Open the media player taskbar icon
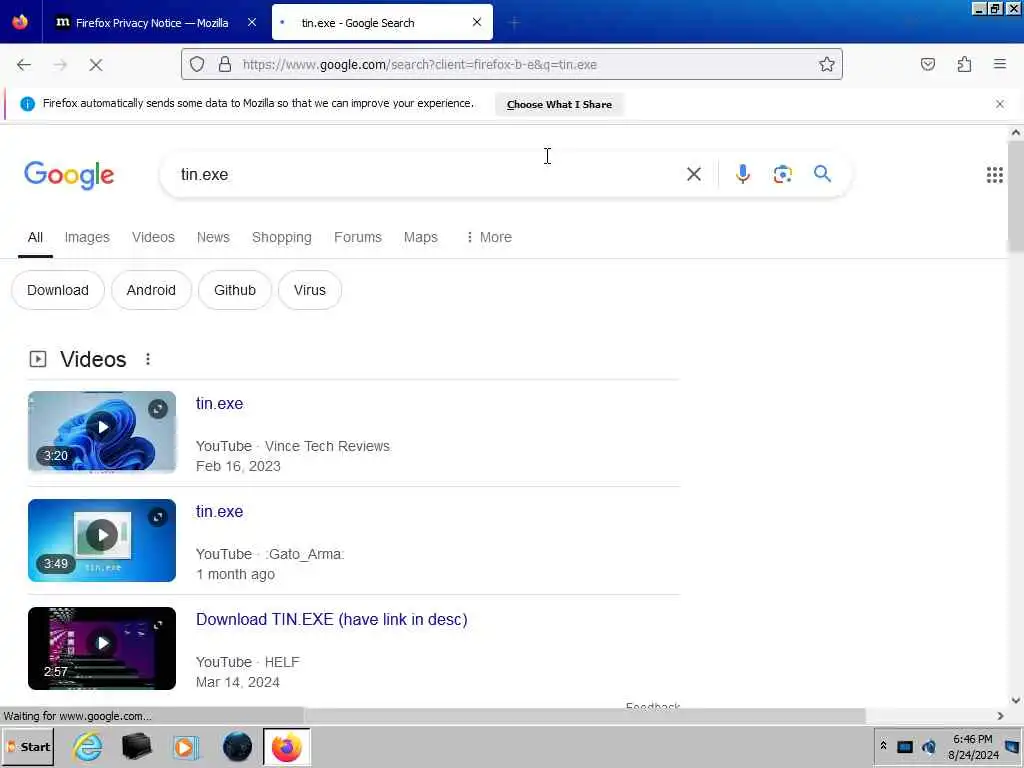The width and height of the screenshot is (1024, 768). (x=185, y=746)
